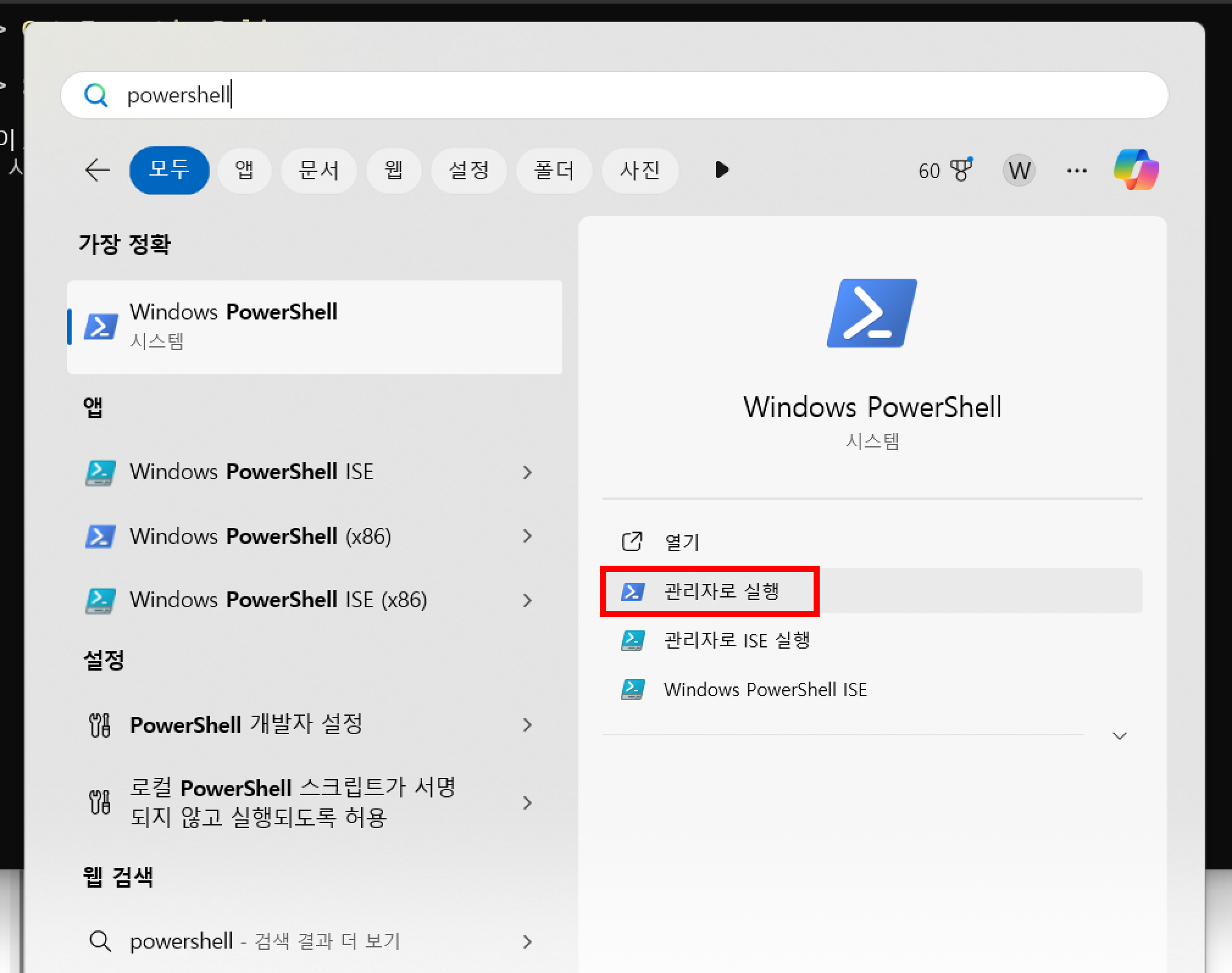
Task: Select the 문서 filter tab
Action: [318, 170]
